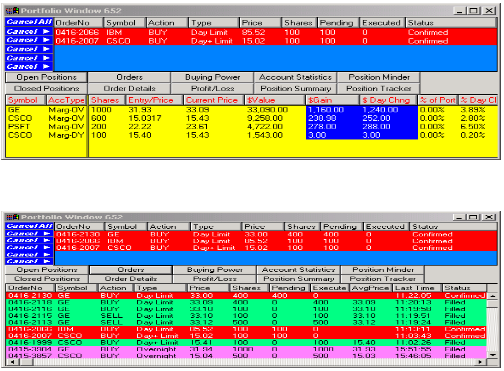The width and height of the screenshot is (504, 371).
Task: Sort positions by $Gain column header
Action: click(333, 100)
